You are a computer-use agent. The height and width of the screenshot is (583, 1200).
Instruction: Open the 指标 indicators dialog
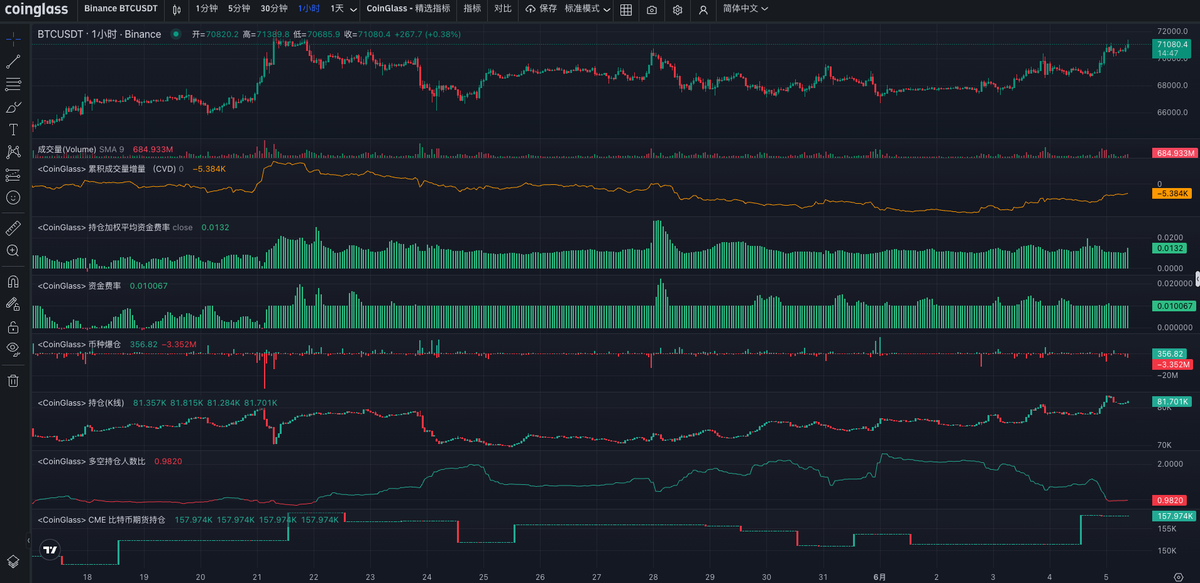point(472,9)
